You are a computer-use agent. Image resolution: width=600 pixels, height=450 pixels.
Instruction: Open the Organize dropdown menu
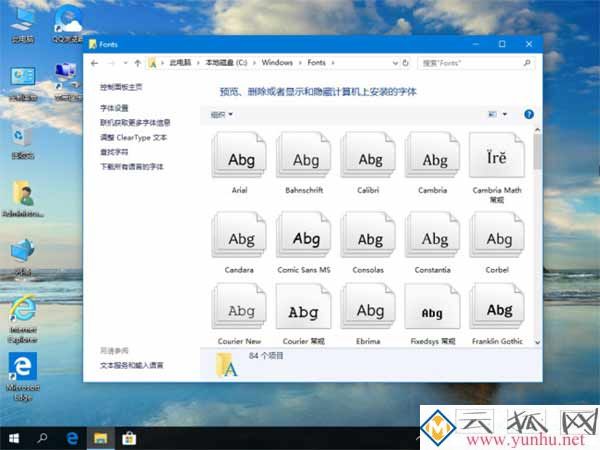[x=222, y=114]
